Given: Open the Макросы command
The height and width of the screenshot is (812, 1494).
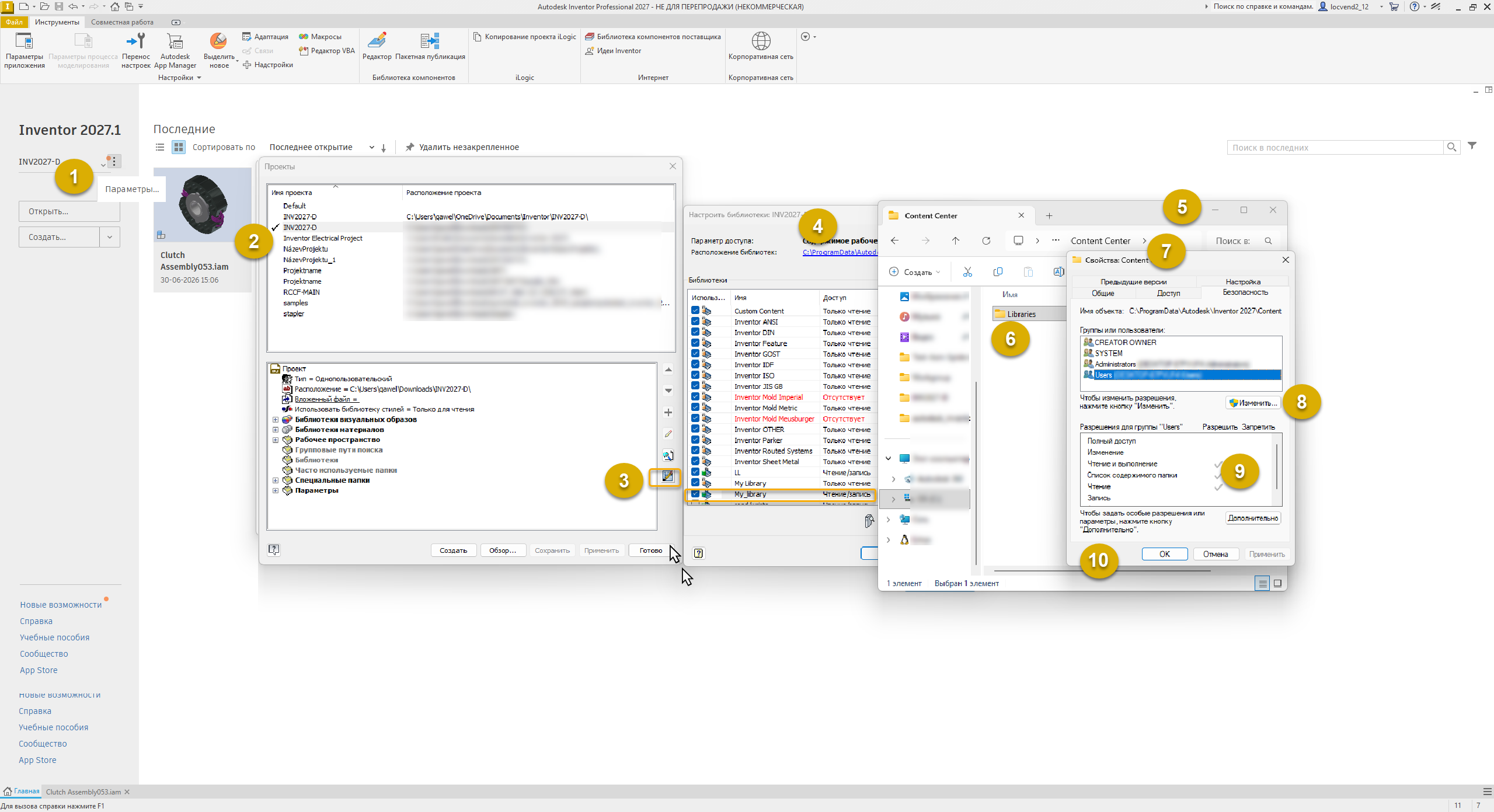Looking at the screenshot, I should [x=320, y=37].
